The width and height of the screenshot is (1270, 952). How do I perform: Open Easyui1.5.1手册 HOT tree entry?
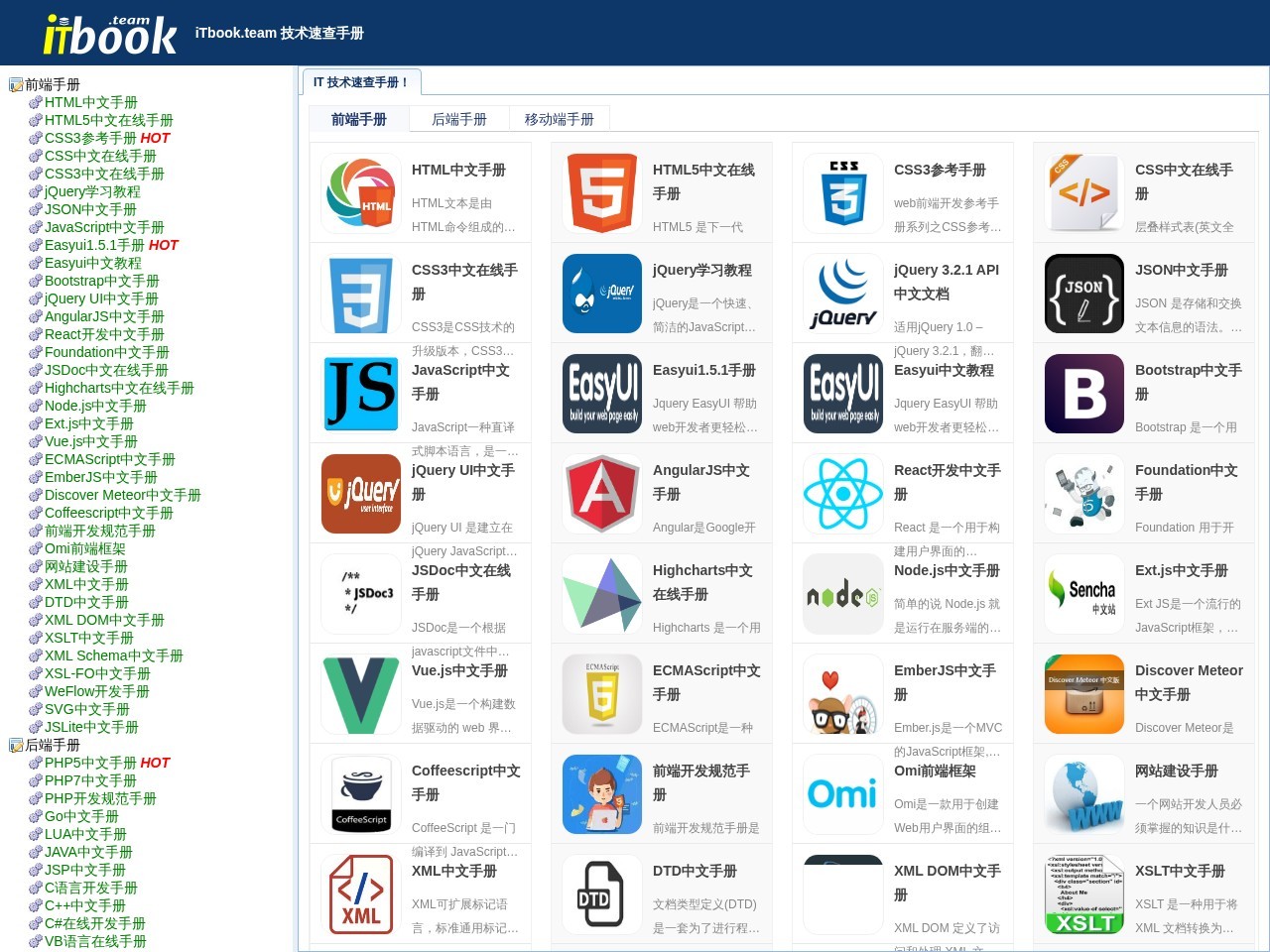tap(111, 245)
